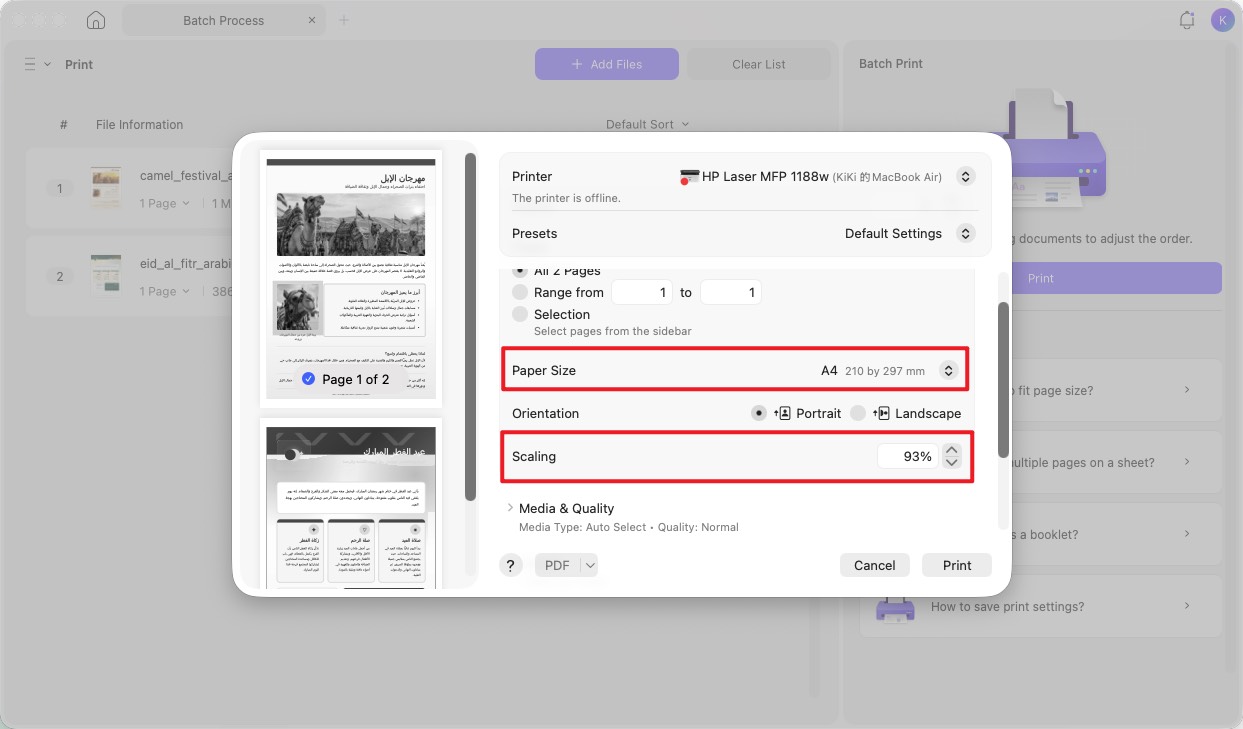The width and height of the screenshot is (1243, 729).
Task: Choose Portrait orientation radio button
Action: [x=759, y=413]
